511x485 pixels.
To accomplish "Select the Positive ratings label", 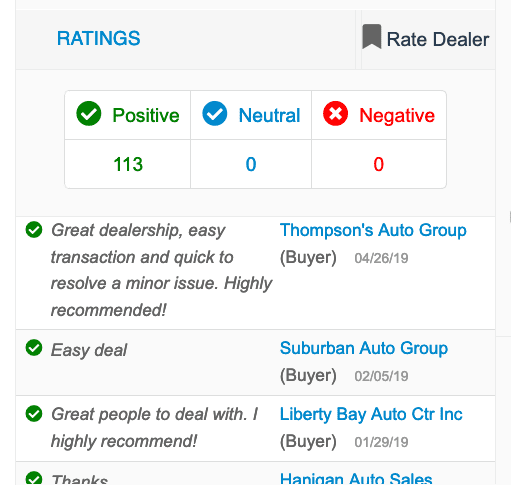I will pos(146,116).
